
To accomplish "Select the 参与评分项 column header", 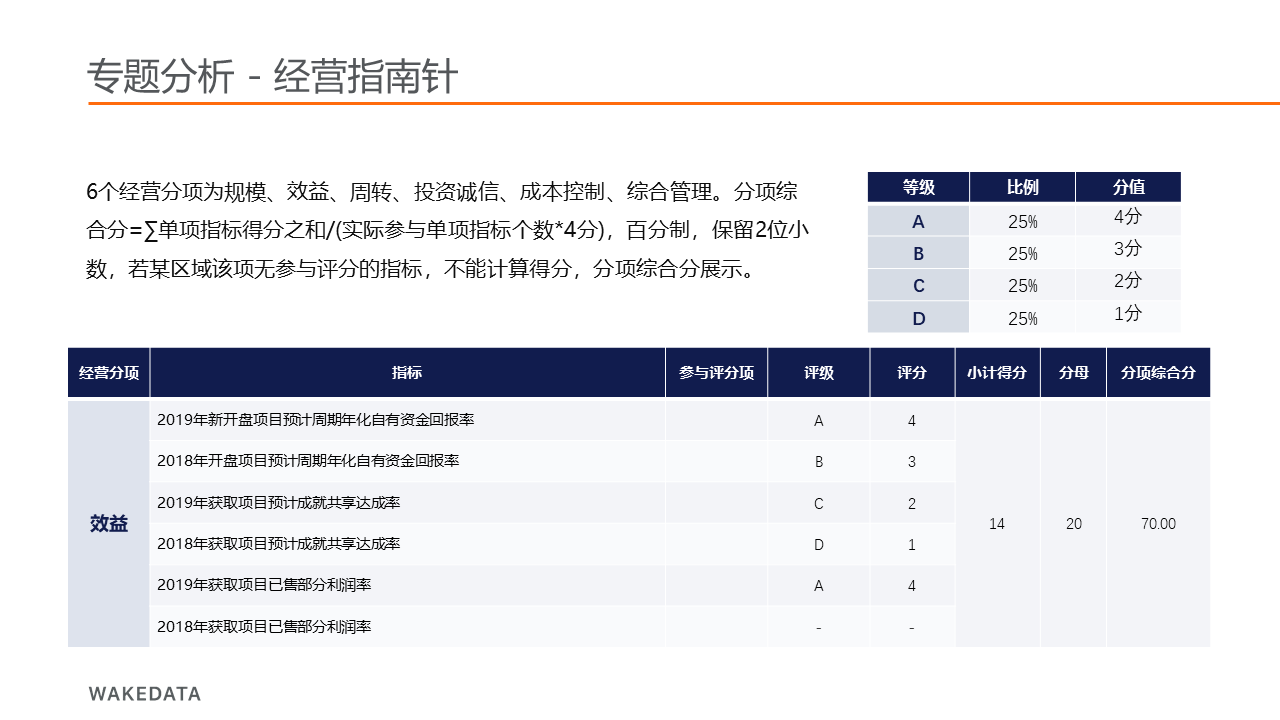I will point(716,373).
